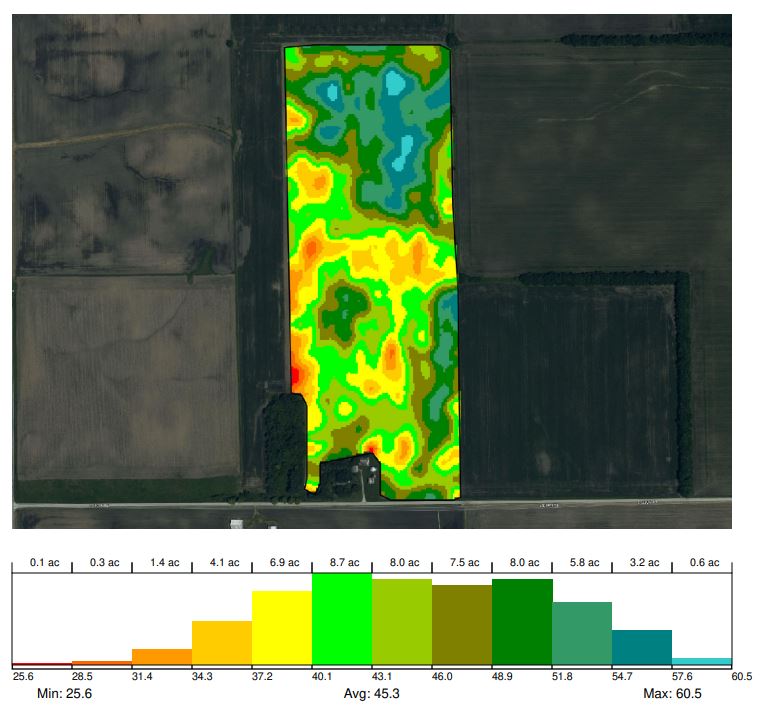Select the yellow 37.2–40.1 histogram bar
Image resolution: width=766 pixels, height=715 pixels.
point(282,628)
